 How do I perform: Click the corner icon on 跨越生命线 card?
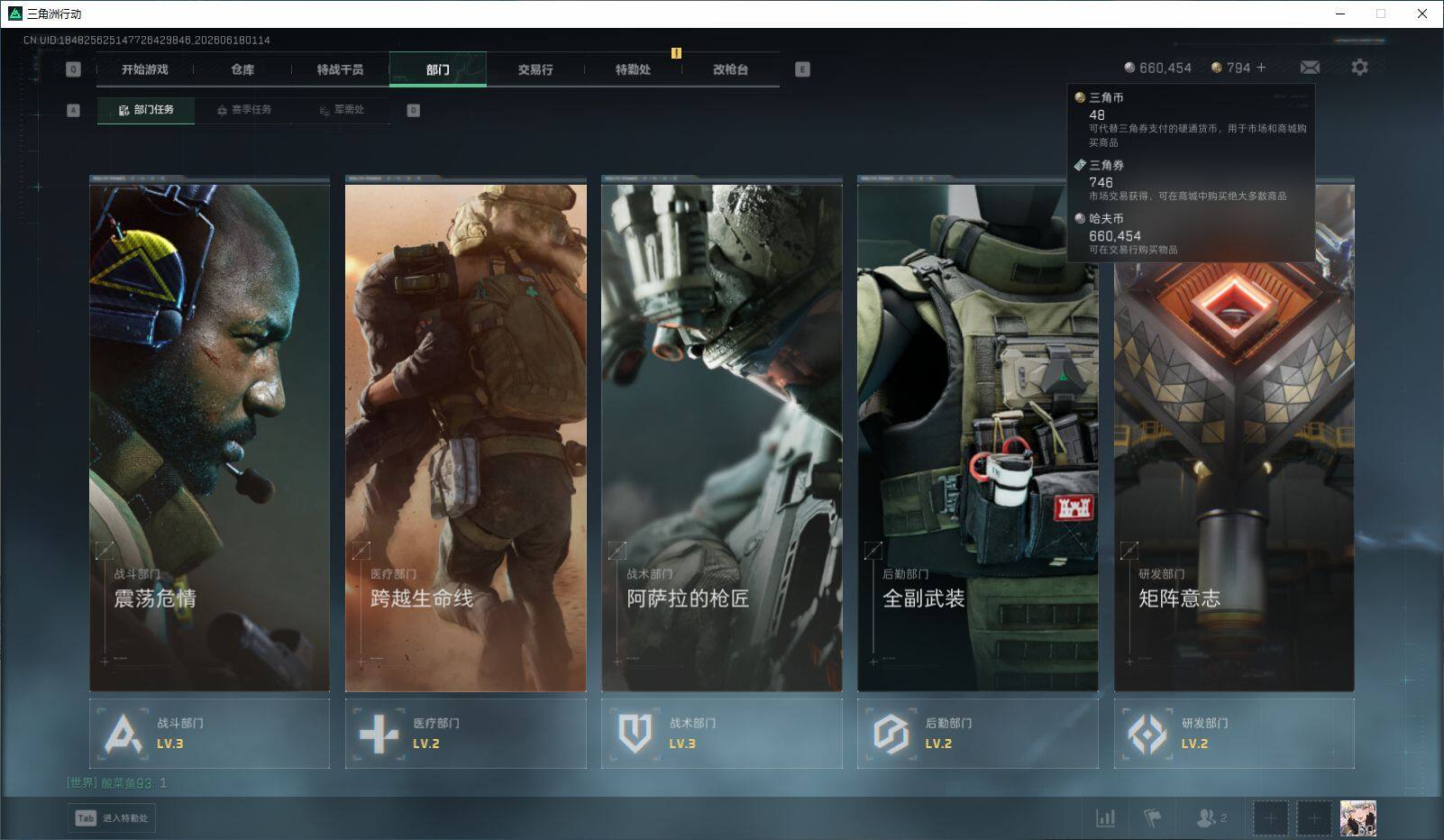point(361,550)
